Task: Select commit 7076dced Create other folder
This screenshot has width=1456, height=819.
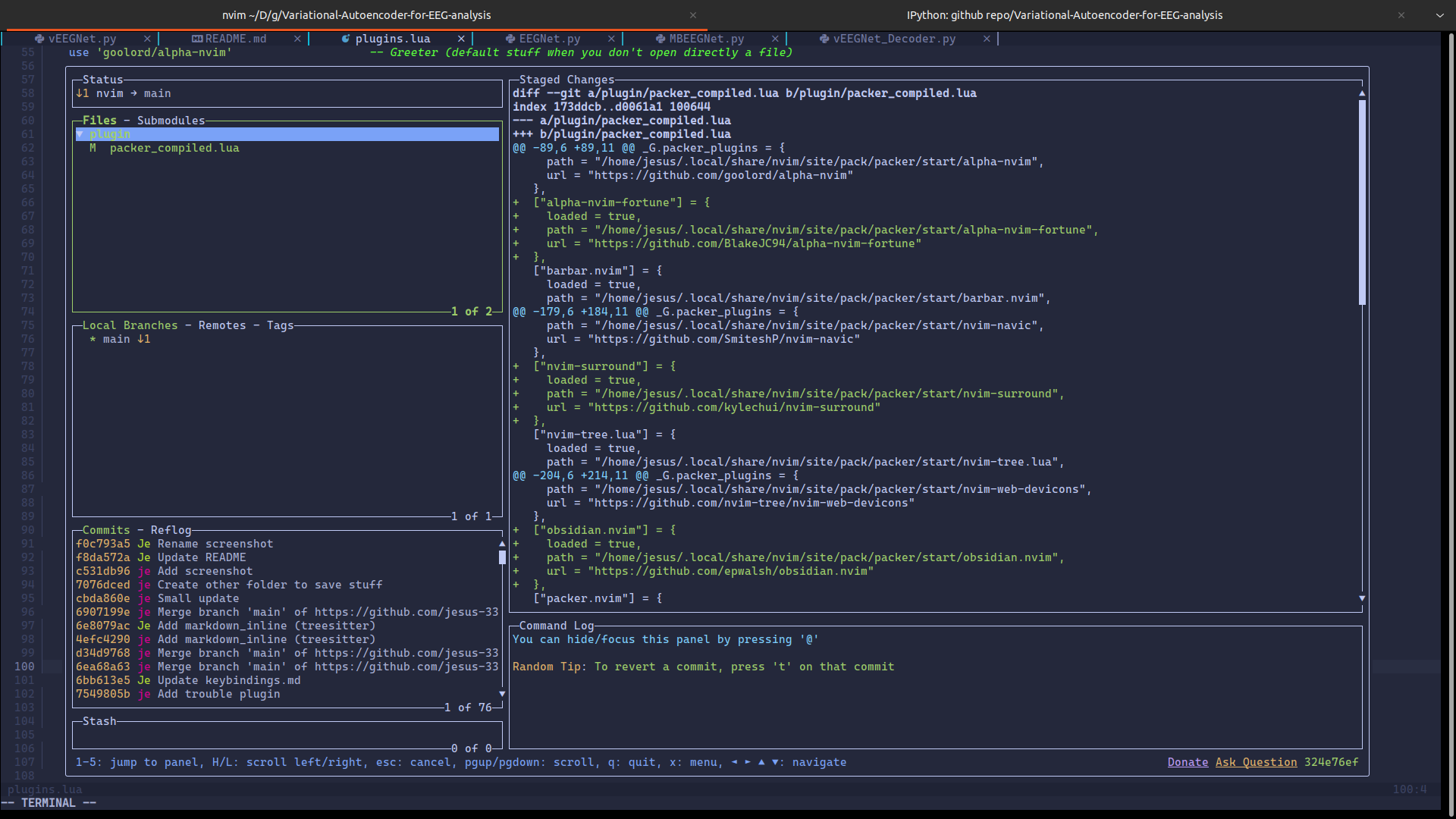Action: tap(287, 585)
